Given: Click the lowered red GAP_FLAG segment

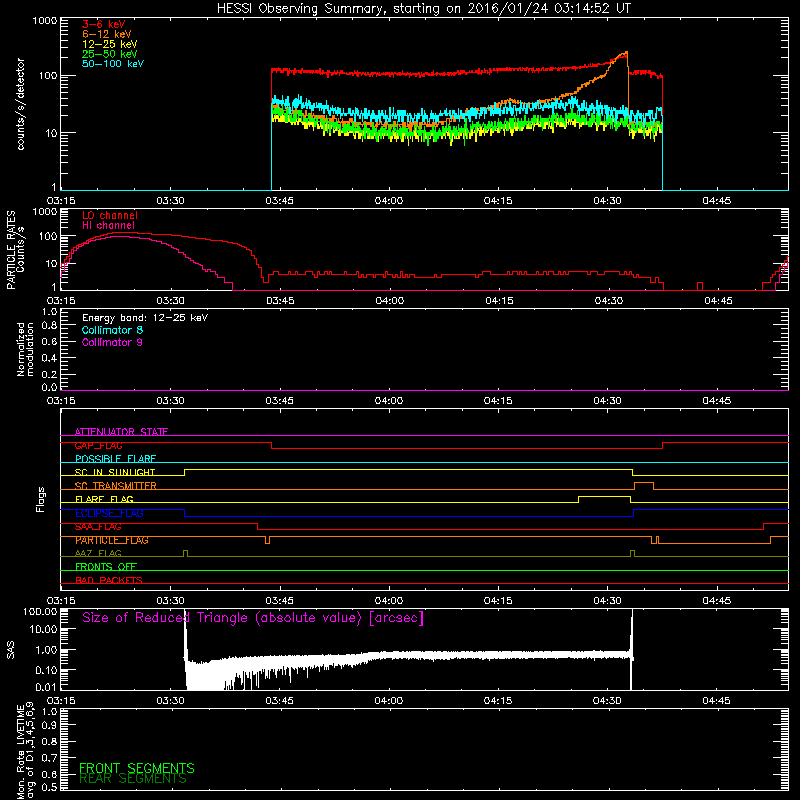Looking at the screenshot, I should point(467,448).
